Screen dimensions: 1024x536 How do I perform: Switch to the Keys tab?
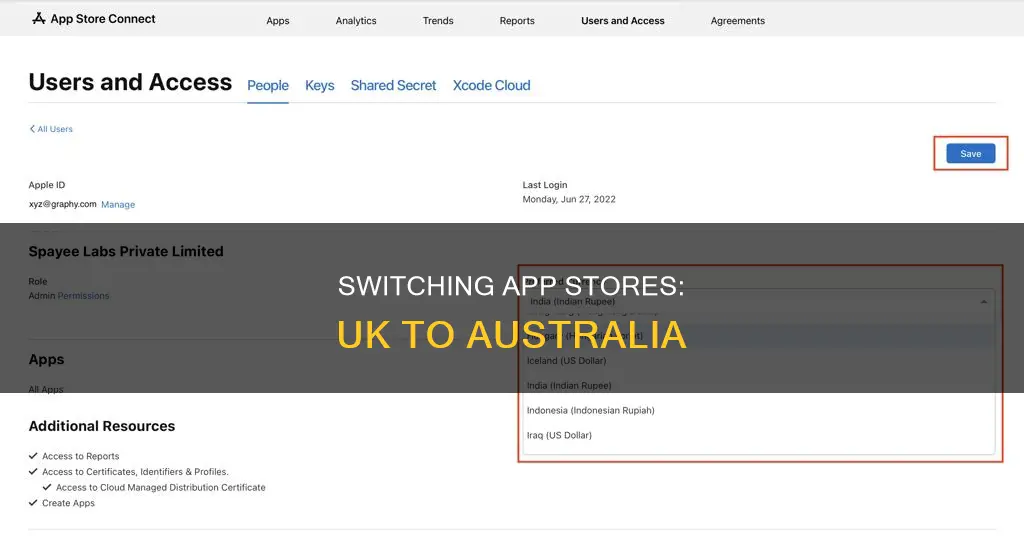(x=319, y=86)
